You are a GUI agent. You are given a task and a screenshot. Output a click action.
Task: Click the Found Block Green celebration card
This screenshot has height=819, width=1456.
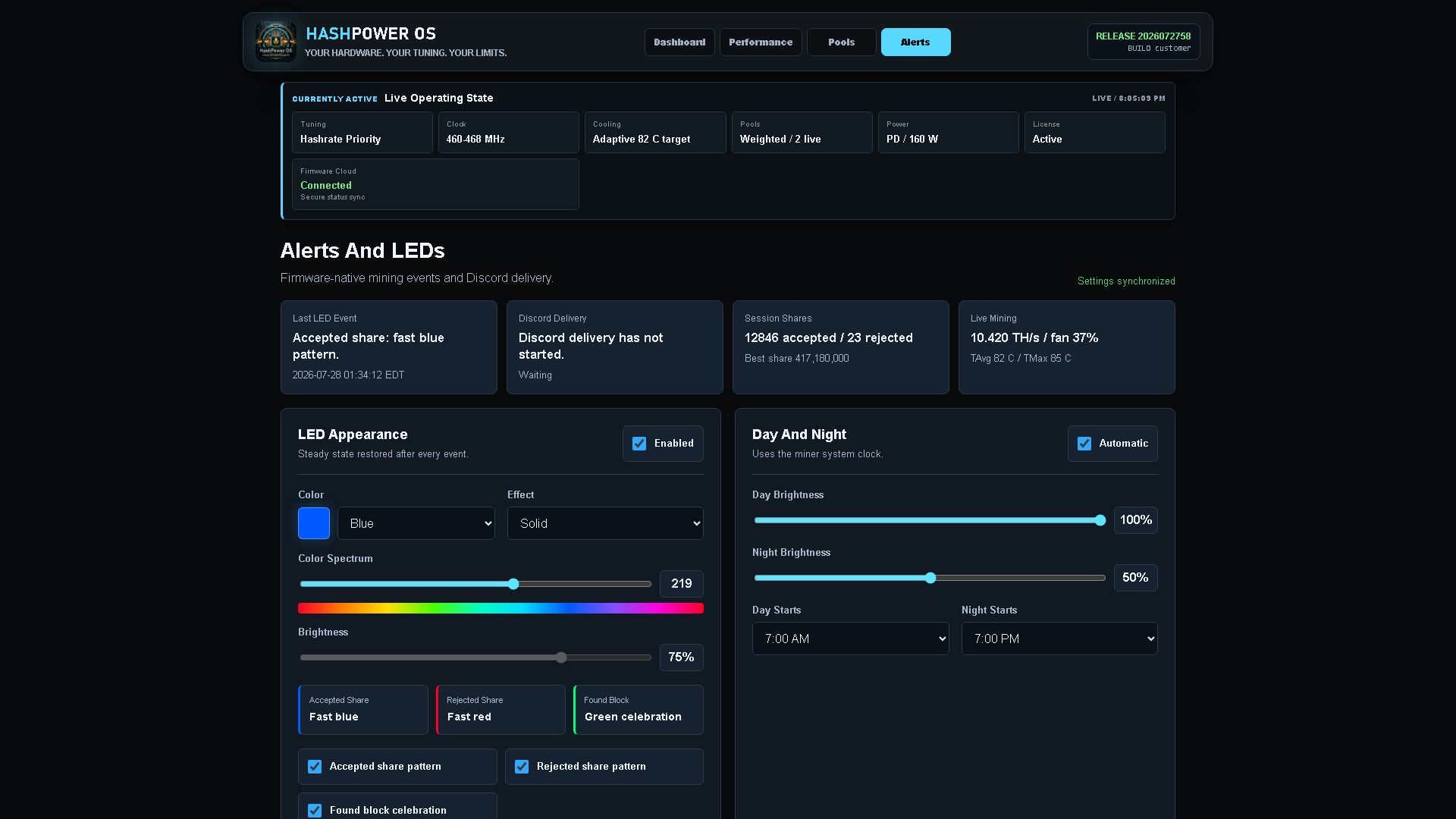point(639,710)
